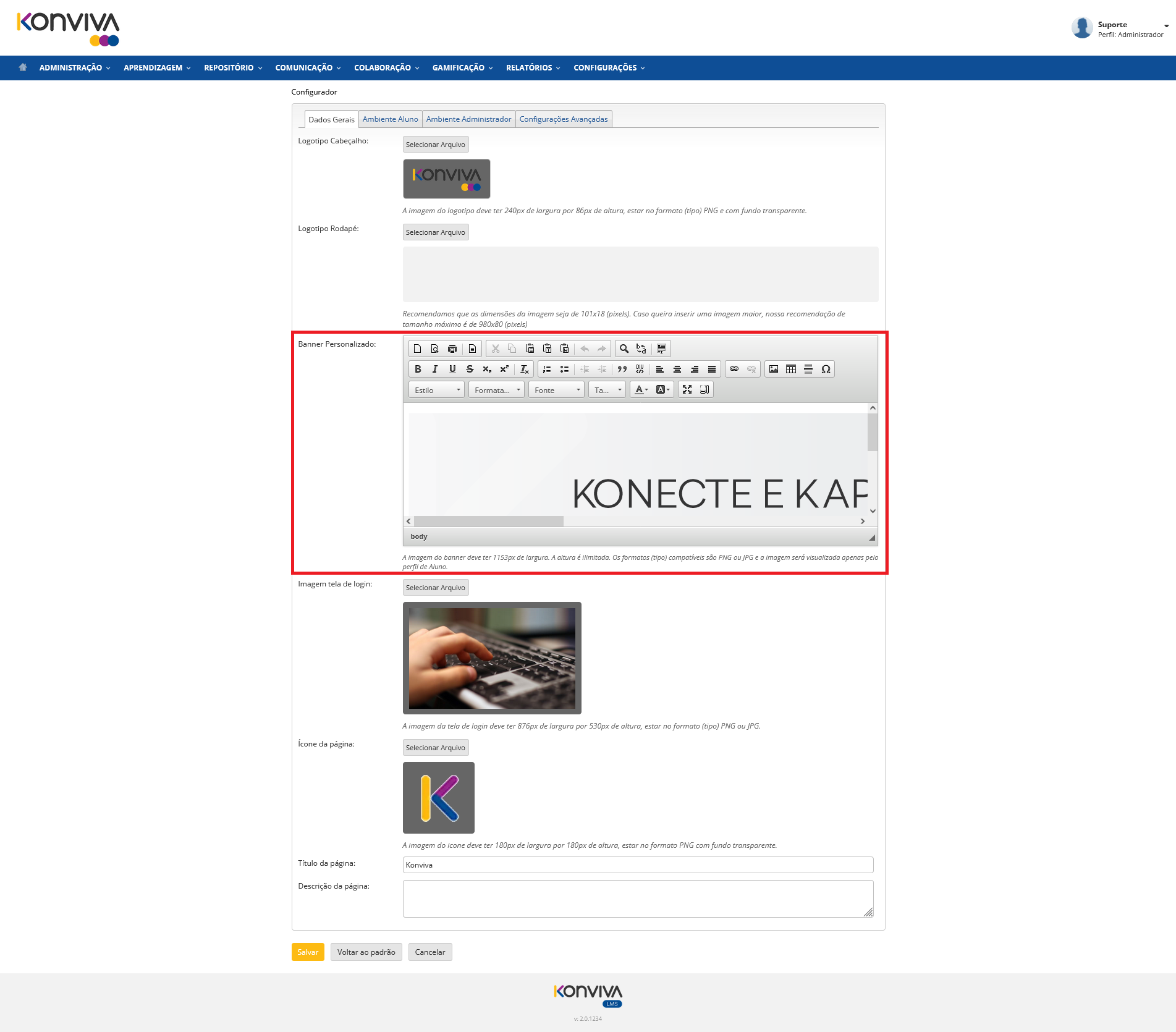Switch to the Ambiente Aluno tab
Screen dimensions: 1176x1032
coord(390,119)
